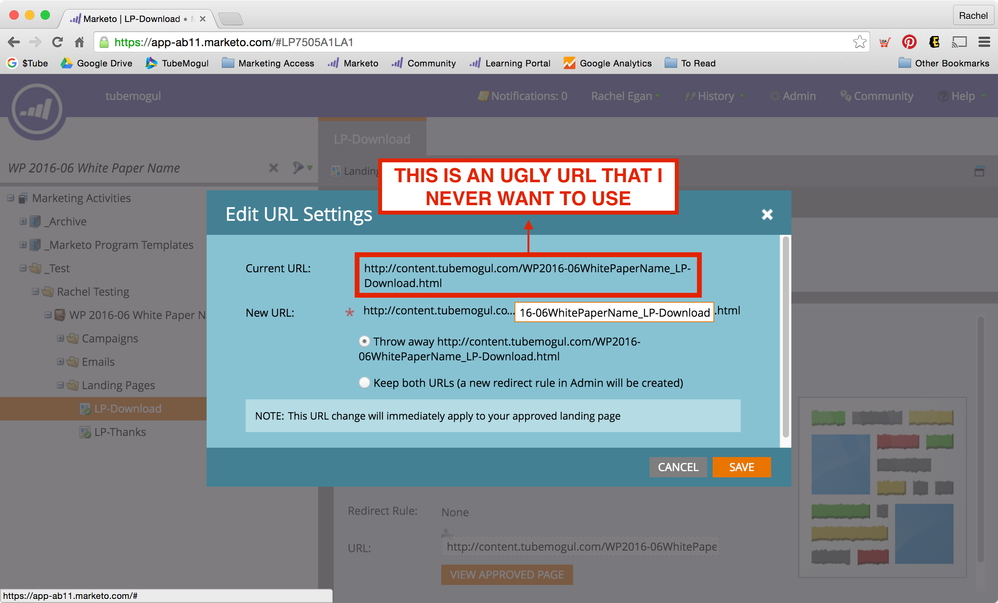Collapse the Marketing Activities tree node
Viewport: 998px width, 603px height.
11,198
